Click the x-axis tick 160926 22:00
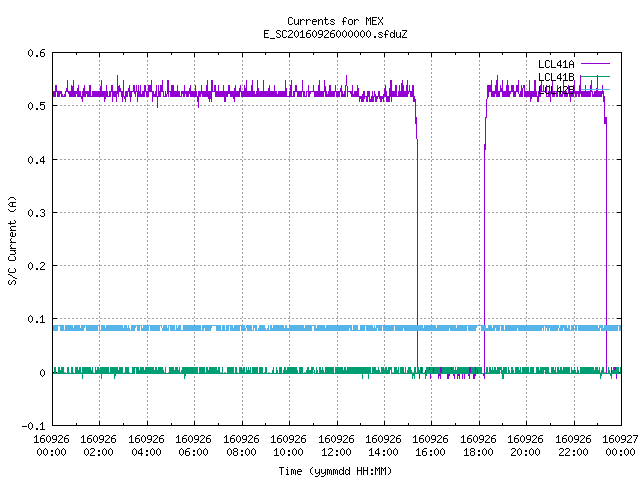The width and height of the screenshot is (640, 480). click(x=573, y=445)
